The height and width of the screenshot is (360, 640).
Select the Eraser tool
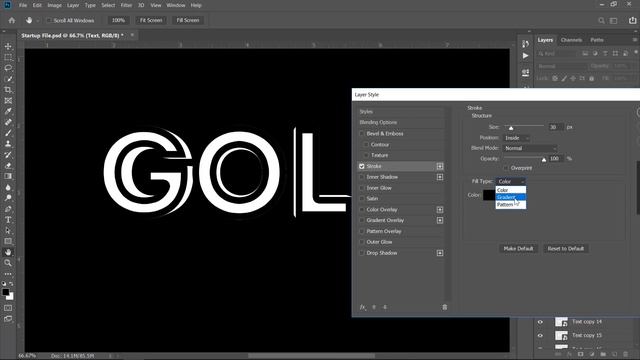(x=8, y=165)
